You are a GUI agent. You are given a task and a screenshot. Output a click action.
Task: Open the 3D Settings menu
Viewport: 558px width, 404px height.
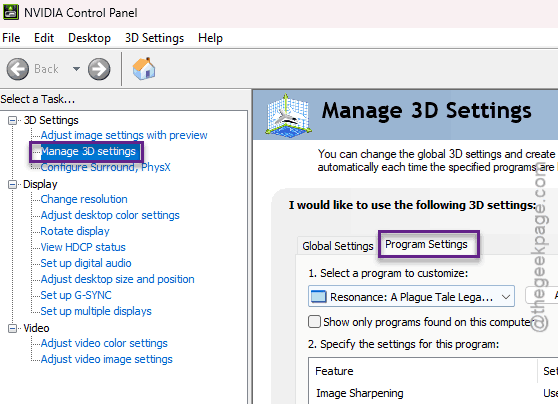point(154,38)
